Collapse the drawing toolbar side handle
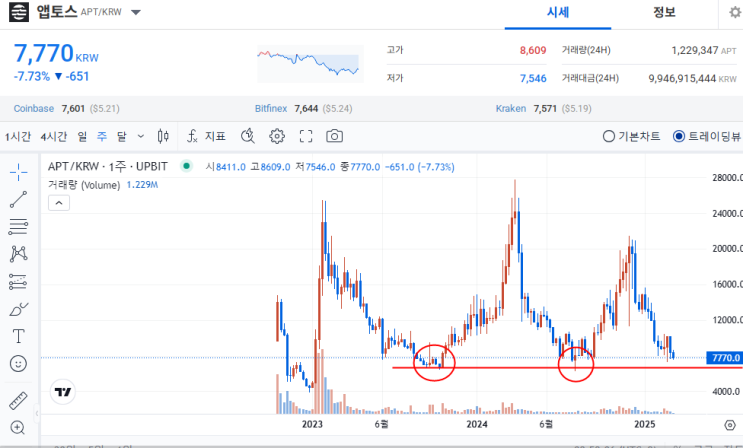Viewport: 743px width, 448px height. coord(37,413)
